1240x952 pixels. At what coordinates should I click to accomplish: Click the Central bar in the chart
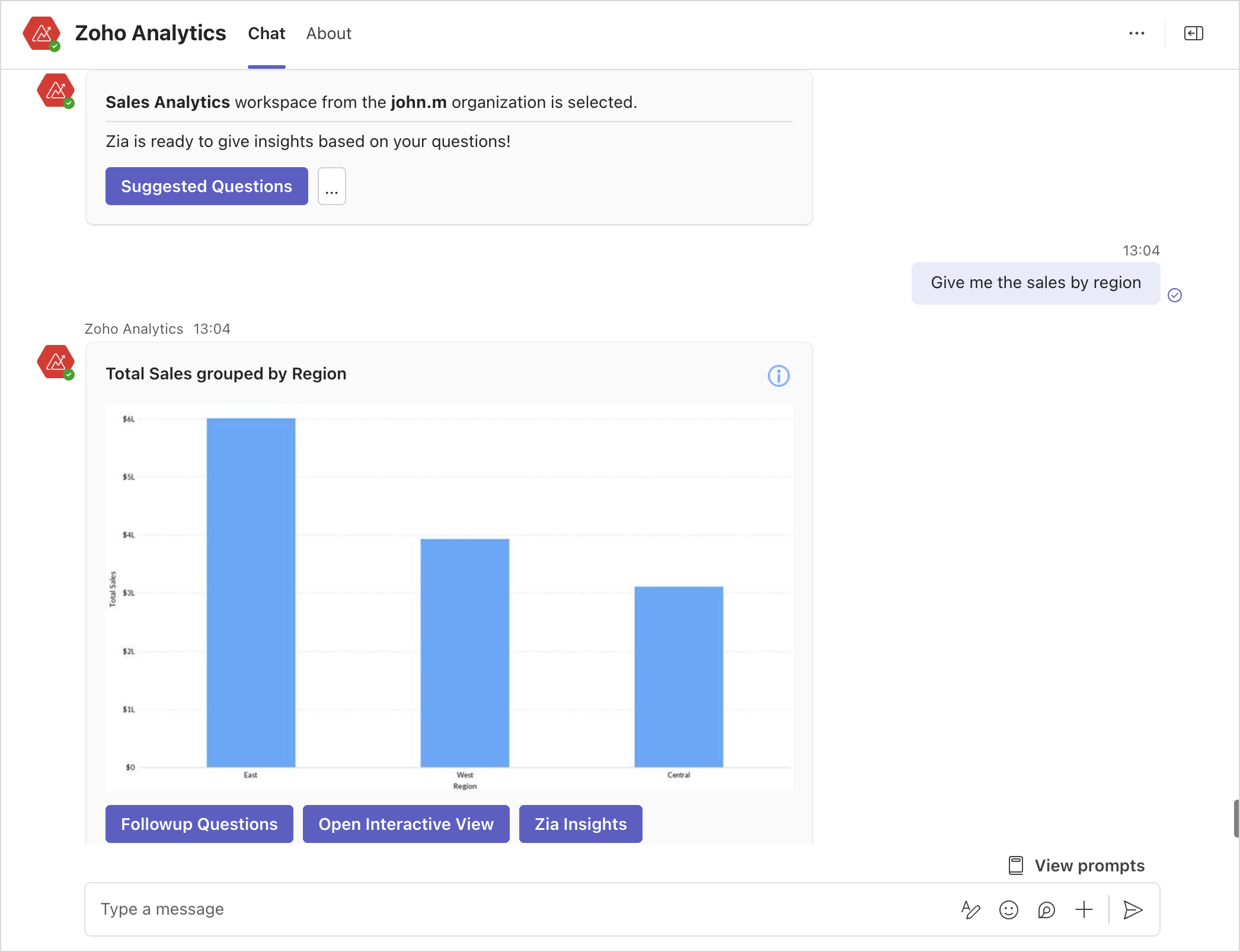(x=679, y=676)
